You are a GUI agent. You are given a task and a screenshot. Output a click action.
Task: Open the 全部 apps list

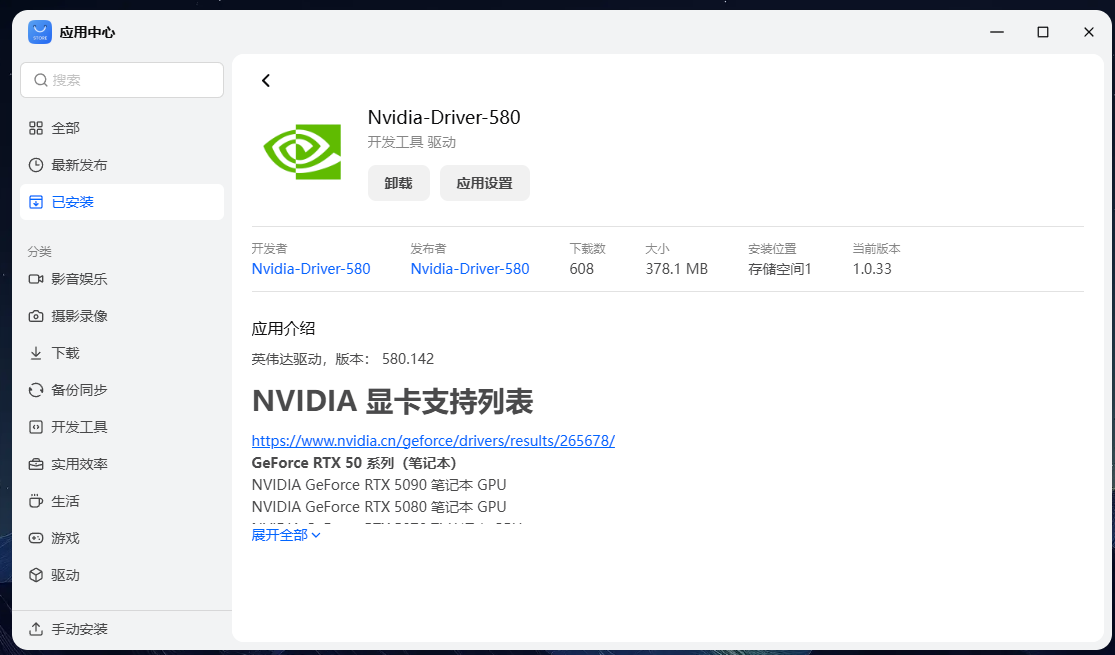pos(122,128)
